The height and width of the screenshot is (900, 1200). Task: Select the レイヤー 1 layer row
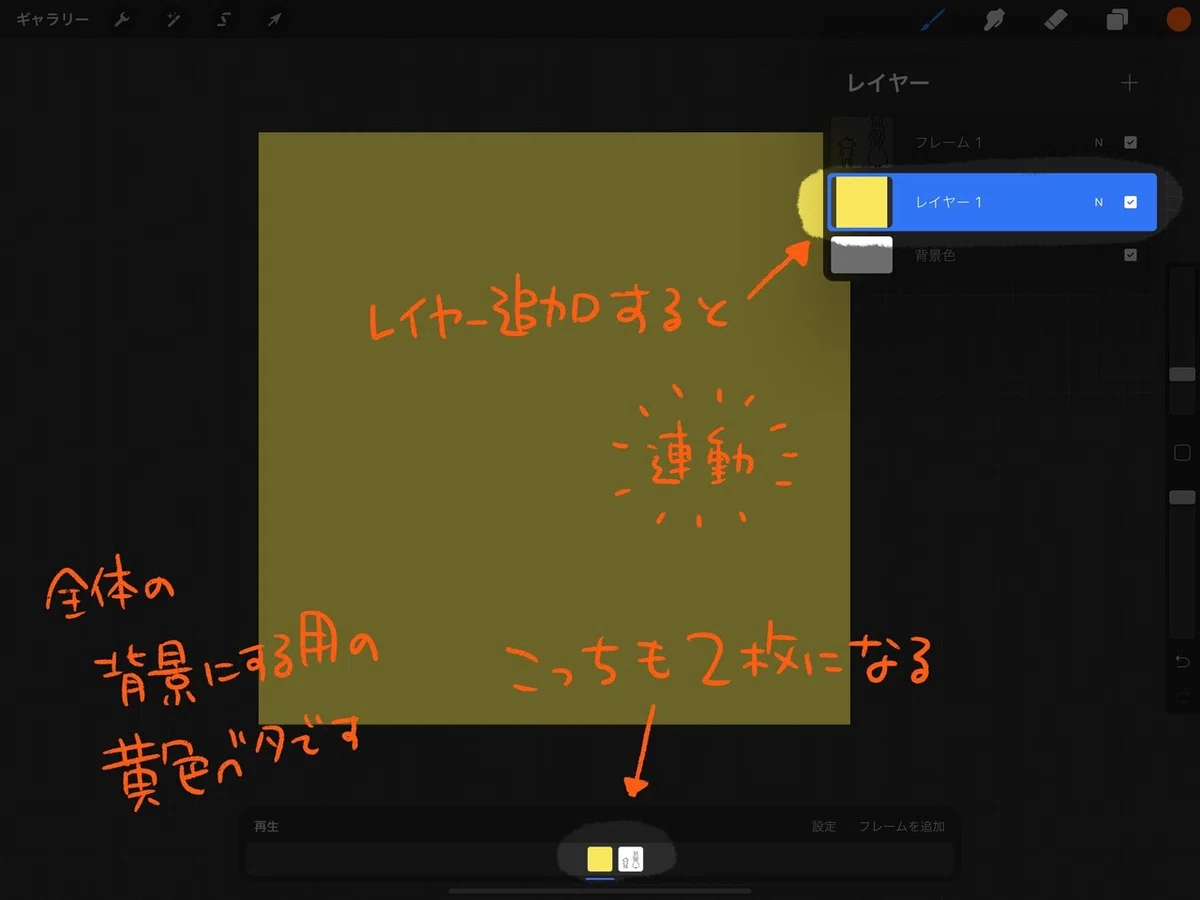(992, 202)
